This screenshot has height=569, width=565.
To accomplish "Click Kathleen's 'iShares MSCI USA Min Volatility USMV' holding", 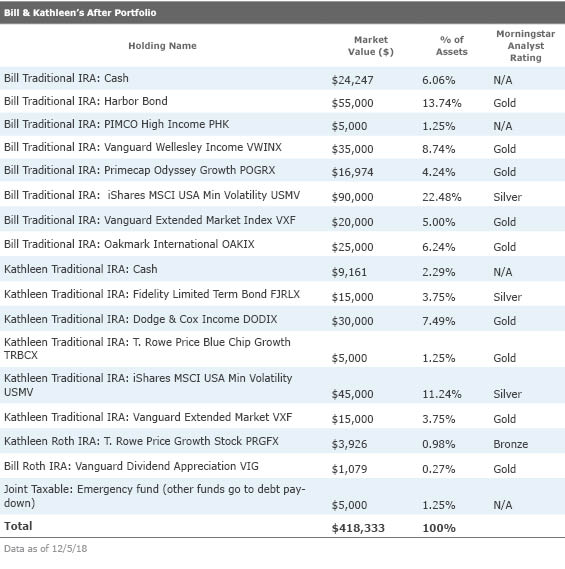I will point(148,385).
